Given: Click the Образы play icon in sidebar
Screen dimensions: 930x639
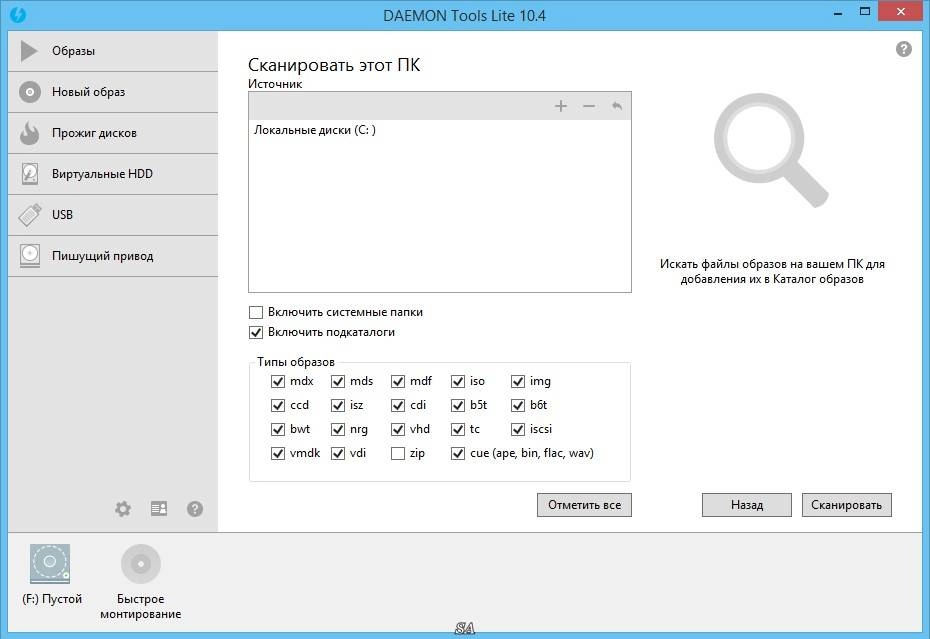Looking at the screenshot, I should click(x=28, y=51).
